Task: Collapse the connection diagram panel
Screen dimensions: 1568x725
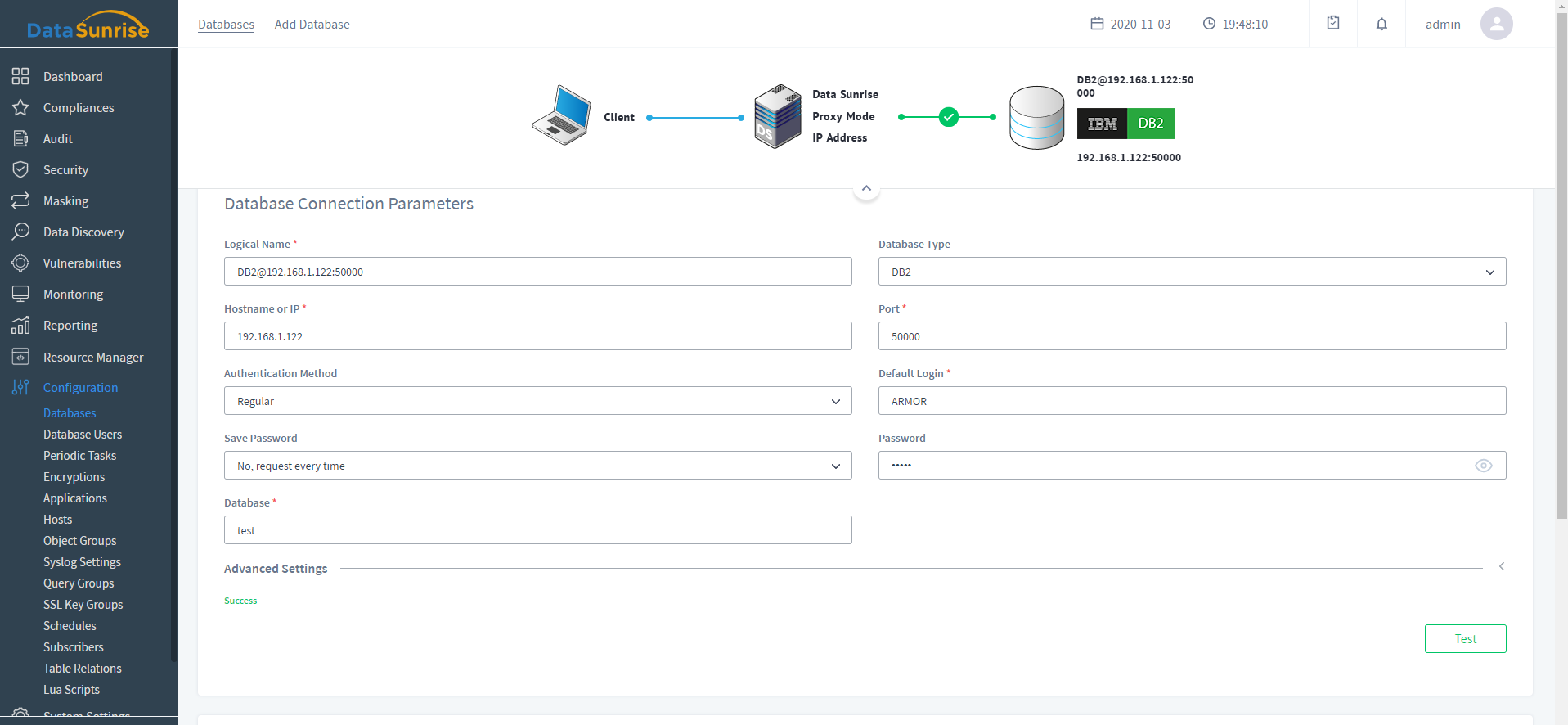Action: coord(866,189)
